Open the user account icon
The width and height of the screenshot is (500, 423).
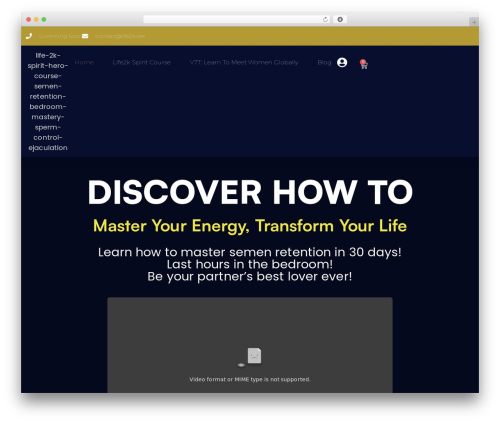pos(342,62)
